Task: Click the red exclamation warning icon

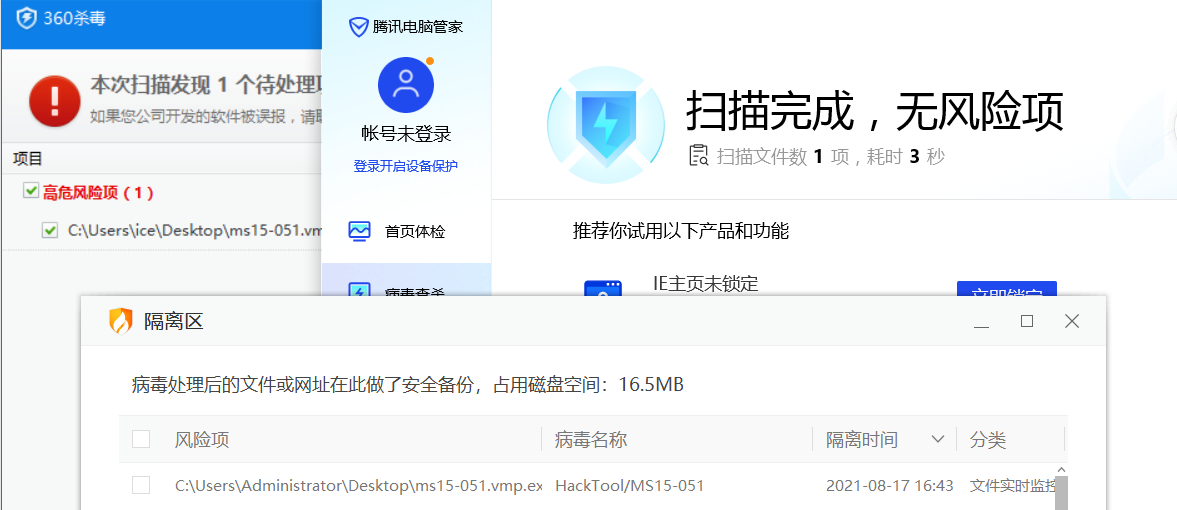Action: click(x=55, y=101)
